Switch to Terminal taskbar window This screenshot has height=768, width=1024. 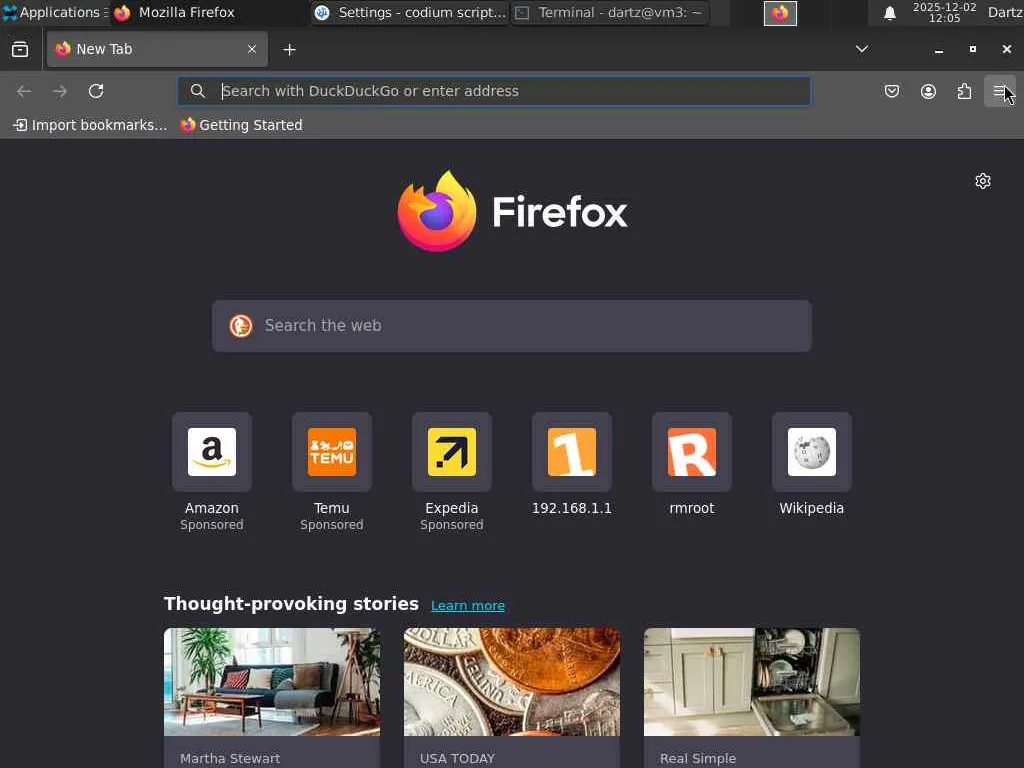610,12
